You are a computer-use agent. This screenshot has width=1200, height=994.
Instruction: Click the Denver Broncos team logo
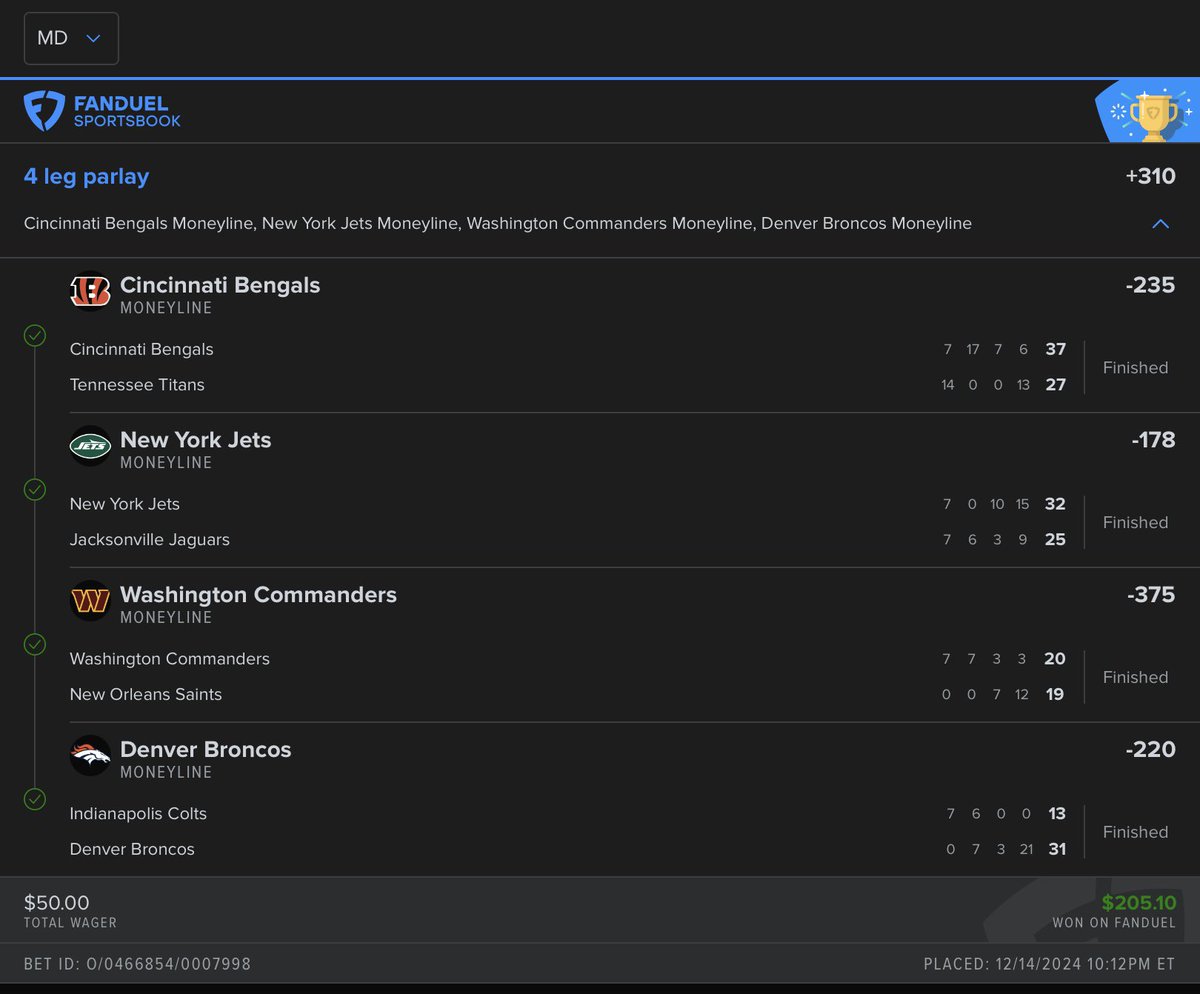pyautogui.click(x=90, y=756)
